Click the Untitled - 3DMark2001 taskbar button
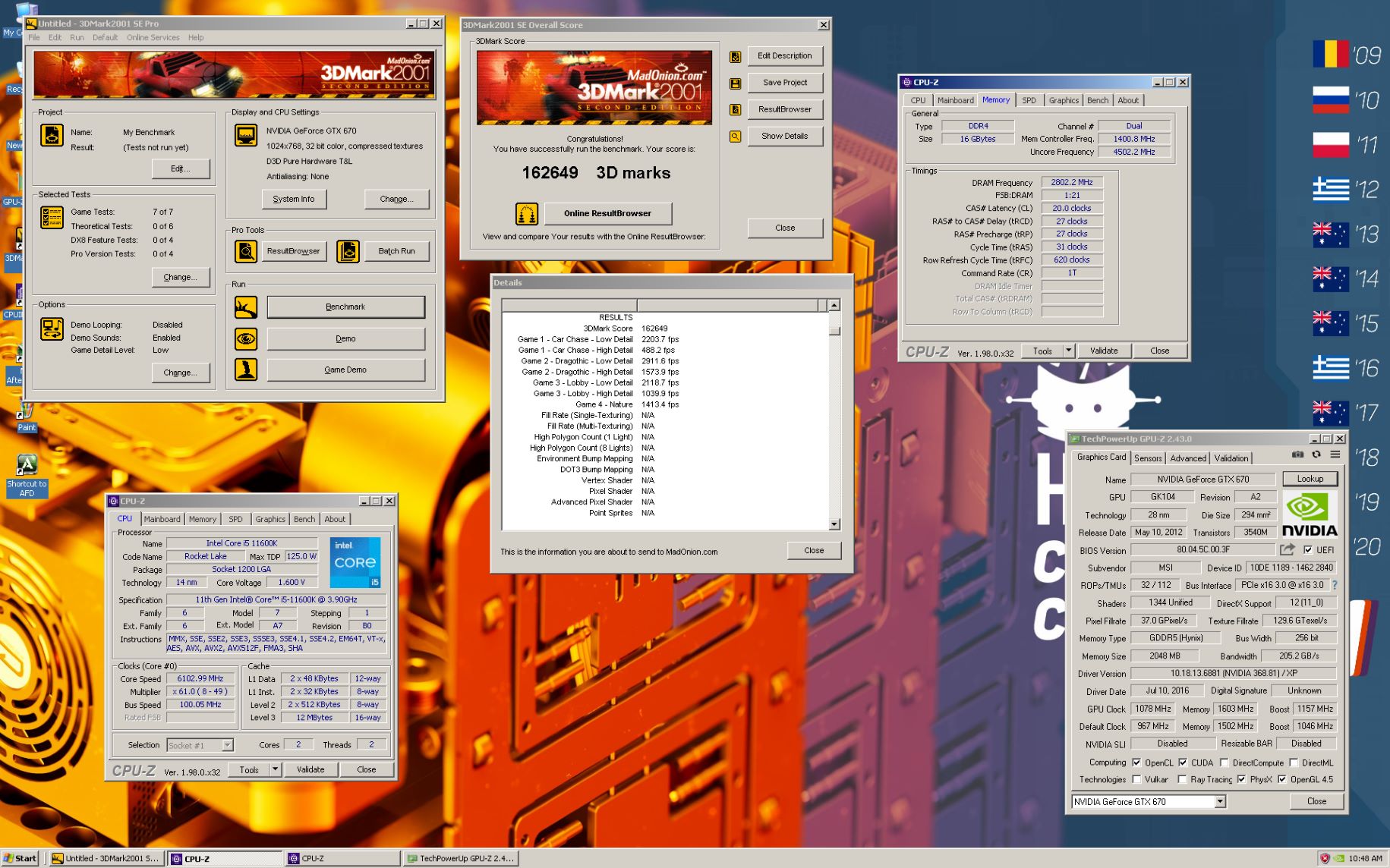Screen dimensions: 1390x868 [x=106, y=858]
